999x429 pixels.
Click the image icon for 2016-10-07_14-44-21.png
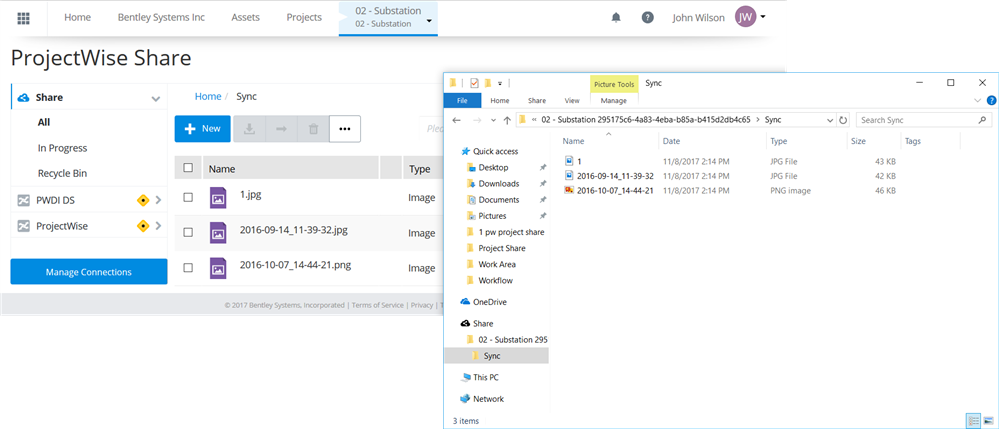(218, 268)
